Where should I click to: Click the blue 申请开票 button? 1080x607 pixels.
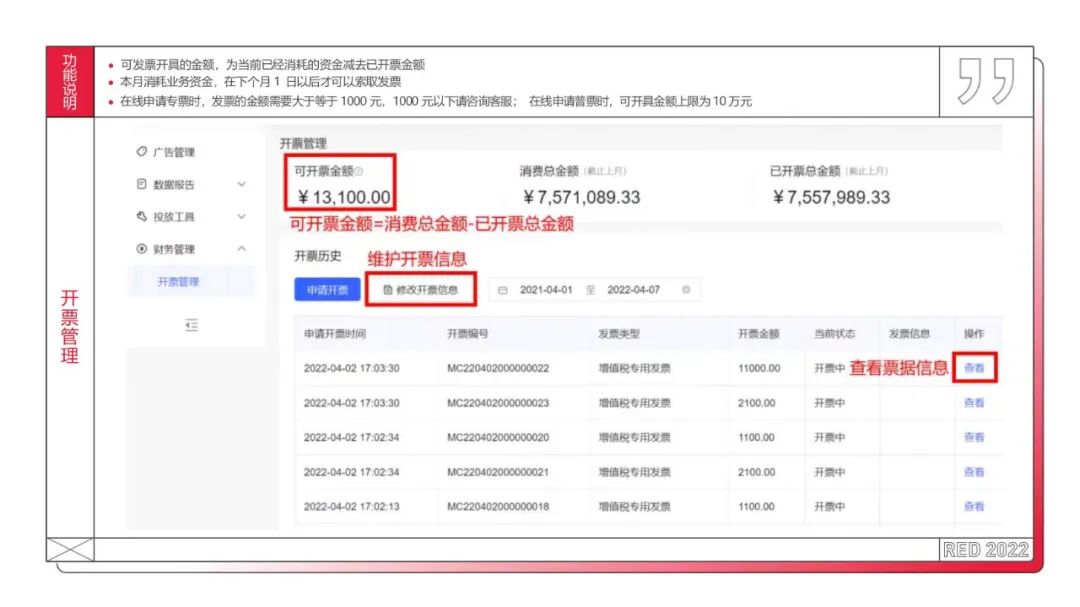click(327, 289)
